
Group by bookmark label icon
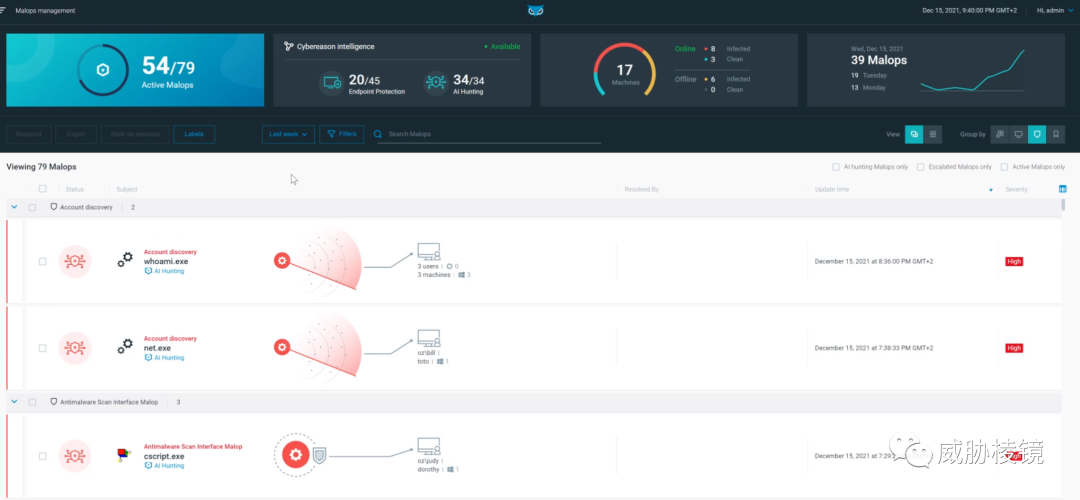(x=1055, y=134)
